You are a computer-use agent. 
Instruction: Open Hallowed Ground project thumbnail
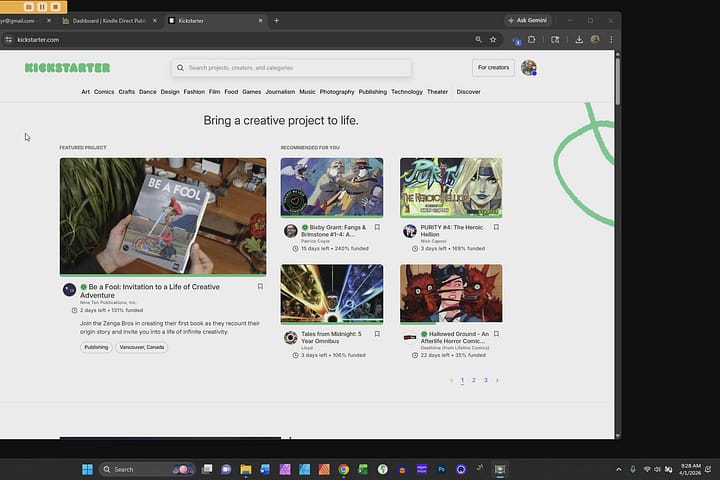(x=451, y=294)
